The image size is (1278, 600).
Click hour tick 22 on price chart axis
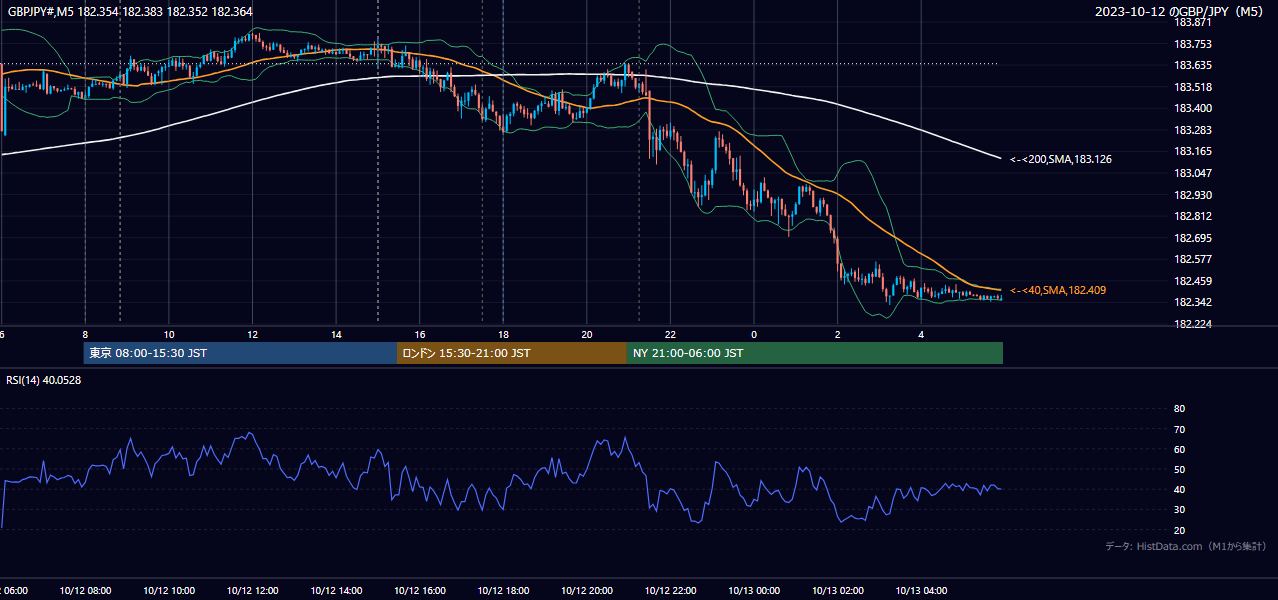click(670, 334)
